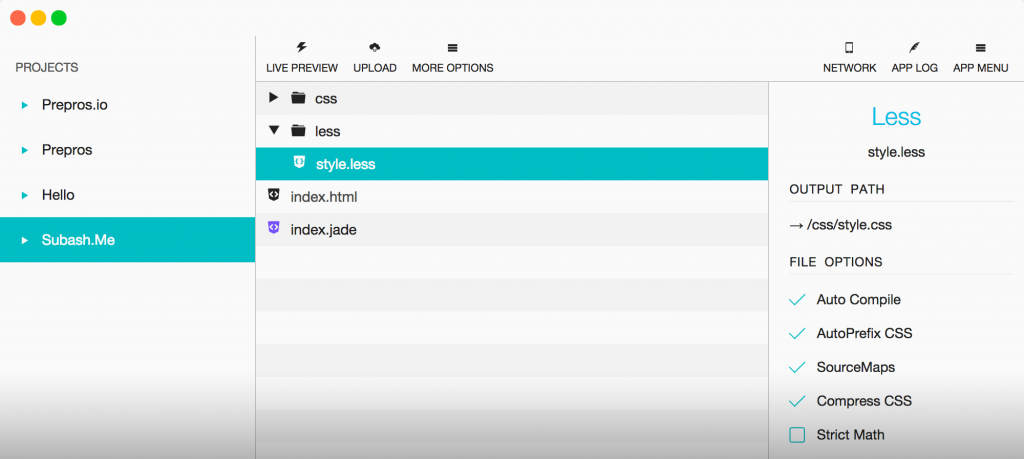Screen dimensions: 1024x459
Task: Toggle the SourceMaps option
Action: pyautogui.click(x=797, y=368)
